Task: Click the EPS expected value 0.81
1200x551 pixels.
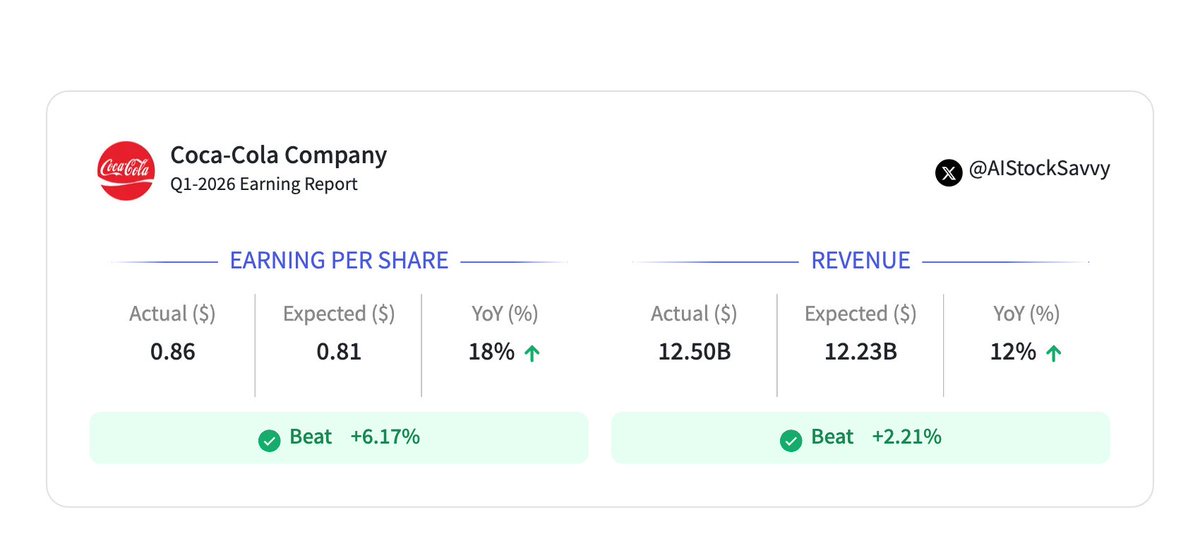Action: click(x=339, y=352)
